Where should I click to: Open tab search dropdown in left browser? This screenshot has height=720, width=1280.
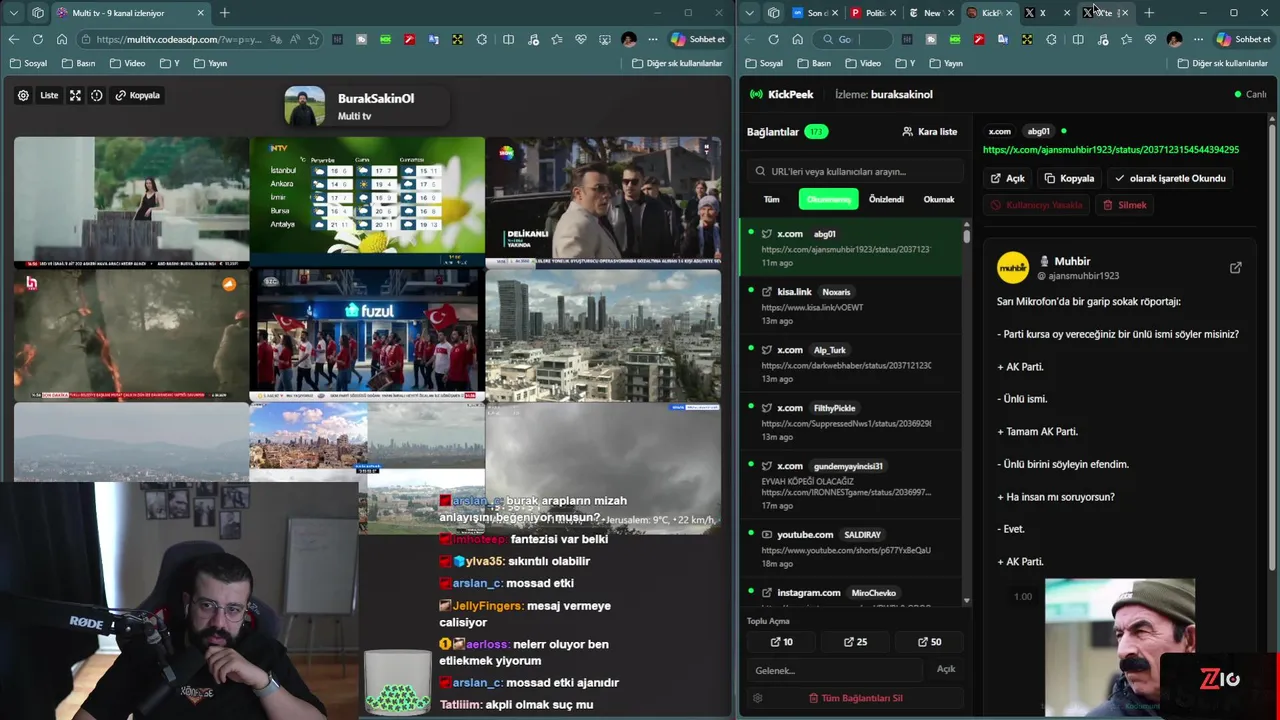[14, 13]
